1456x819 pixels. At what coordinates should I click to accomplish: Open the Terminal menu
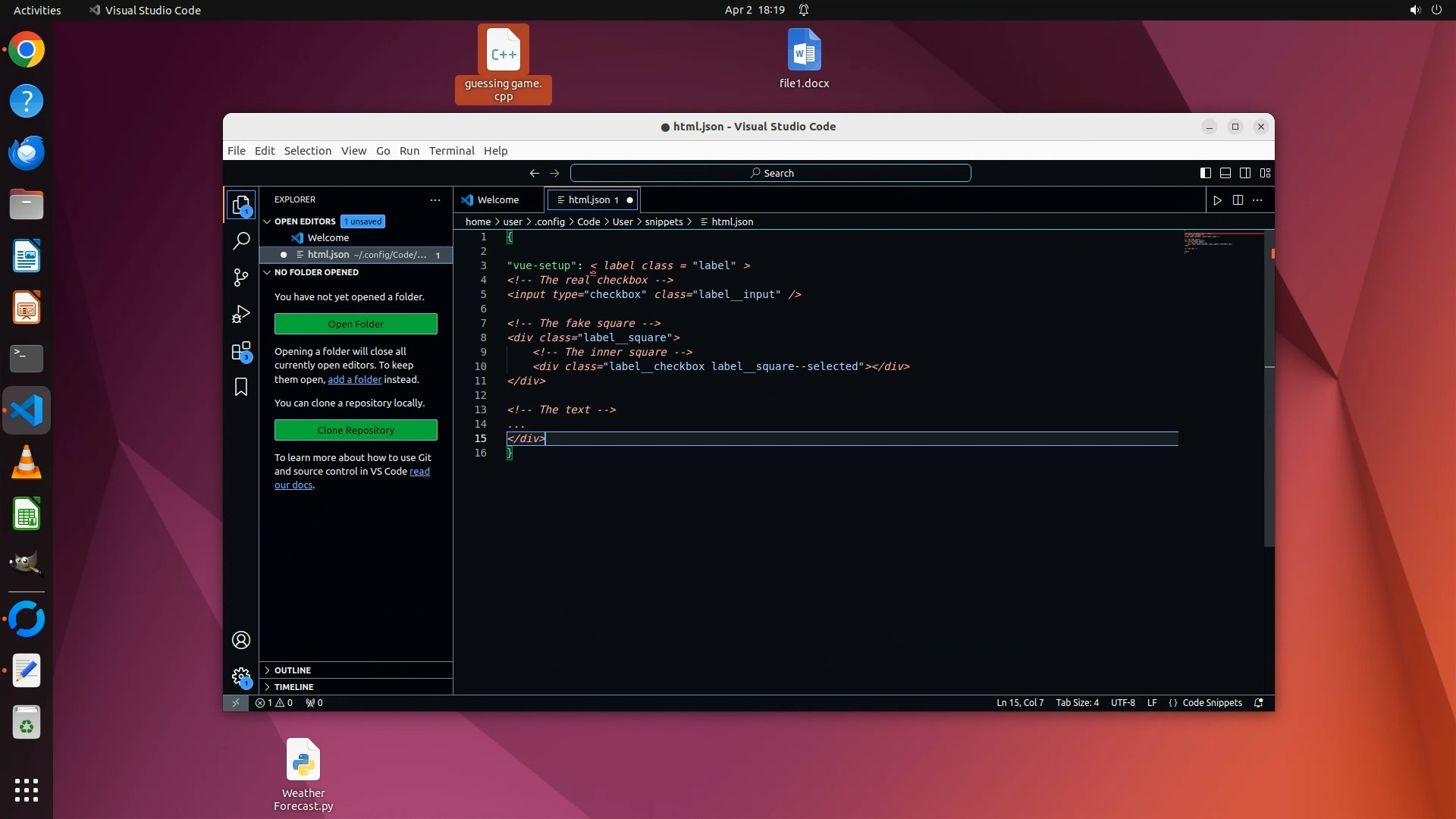coord(451,151)
